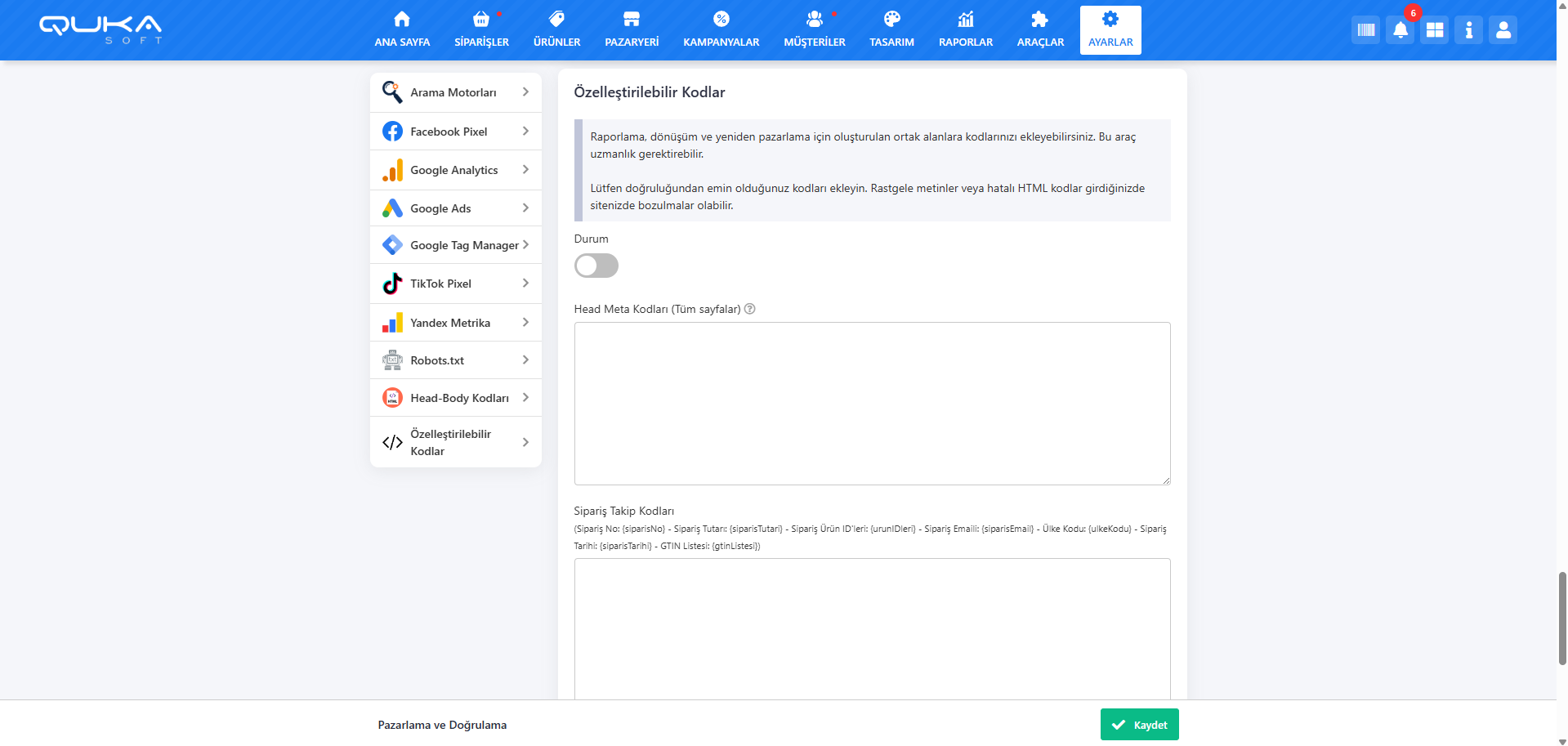Click the TikTok Pixel logo icon

(392, 284)
